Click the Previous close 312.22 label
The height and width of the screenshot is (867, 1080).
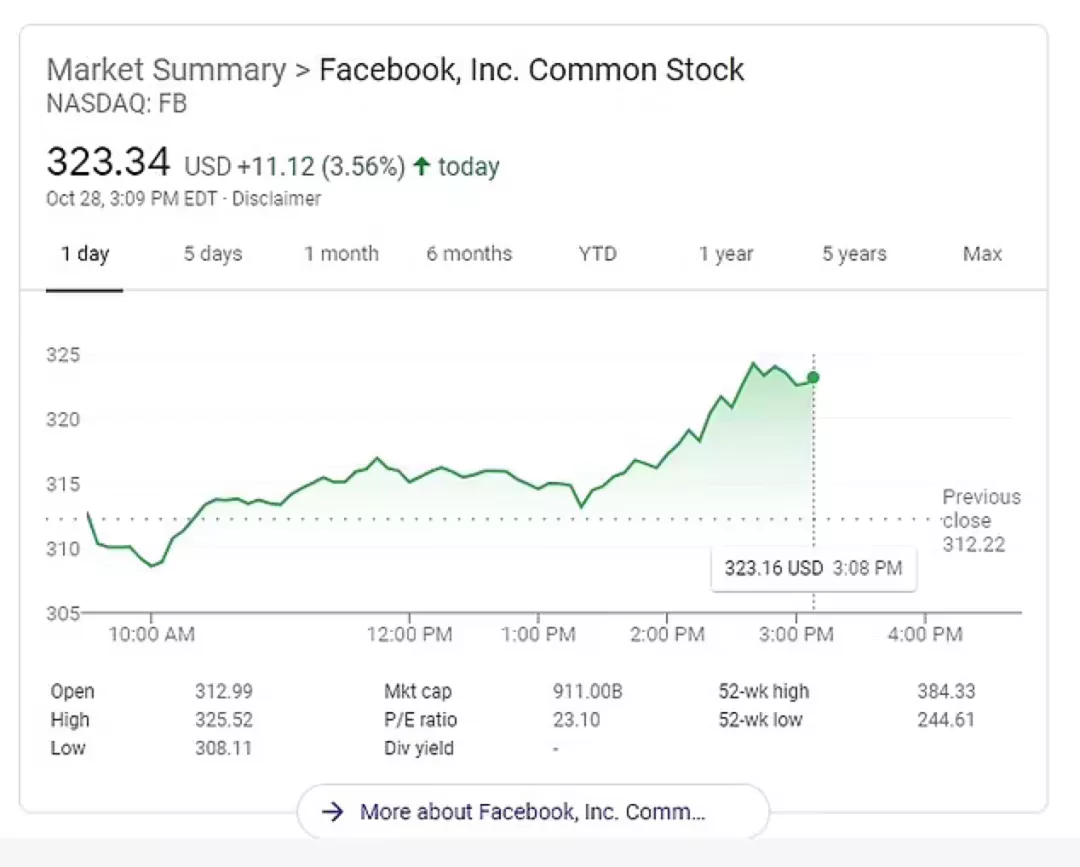pyautogui.click(x=981, y=521)
